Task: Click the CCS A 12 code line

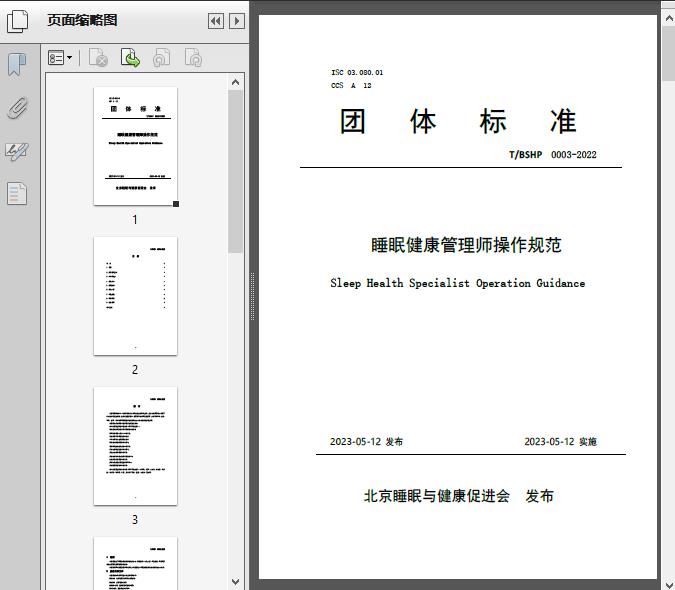Action: coord(351,86)
